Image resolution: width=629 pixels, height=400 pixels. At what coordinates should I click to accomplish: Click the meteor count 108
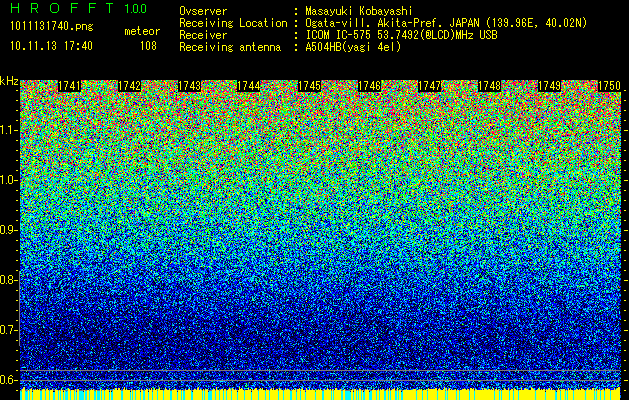tap(148, 46)
